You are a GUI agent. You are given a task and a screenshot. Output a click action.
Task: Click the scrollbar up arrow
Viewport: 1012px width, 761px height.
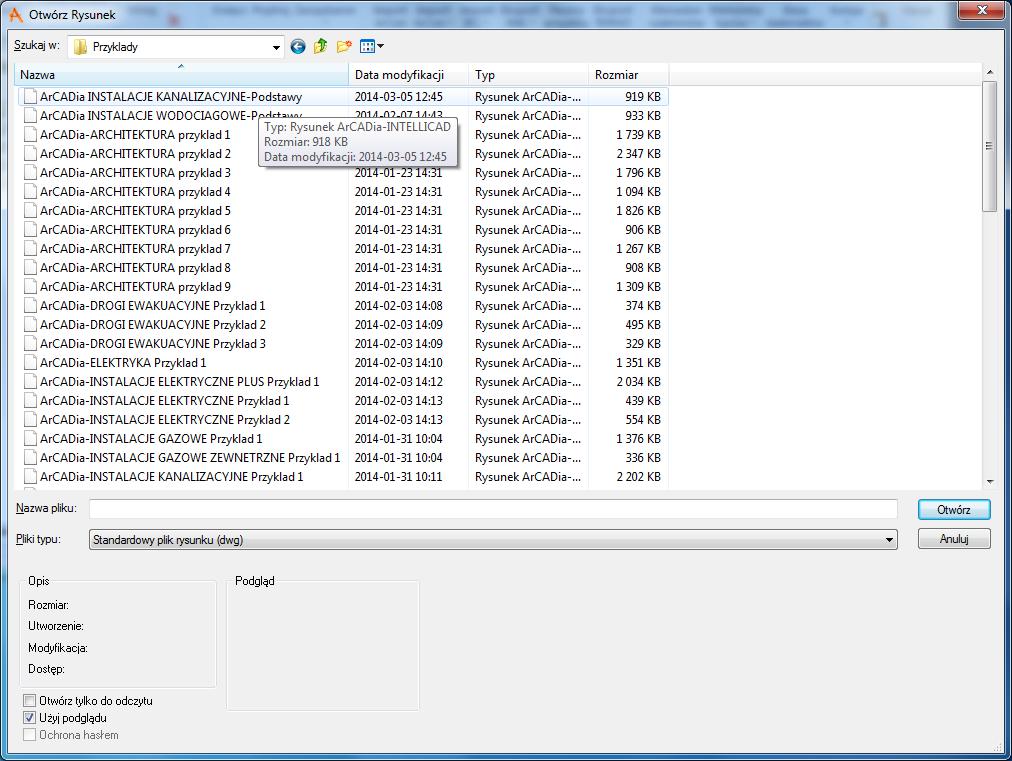[990, 72]
